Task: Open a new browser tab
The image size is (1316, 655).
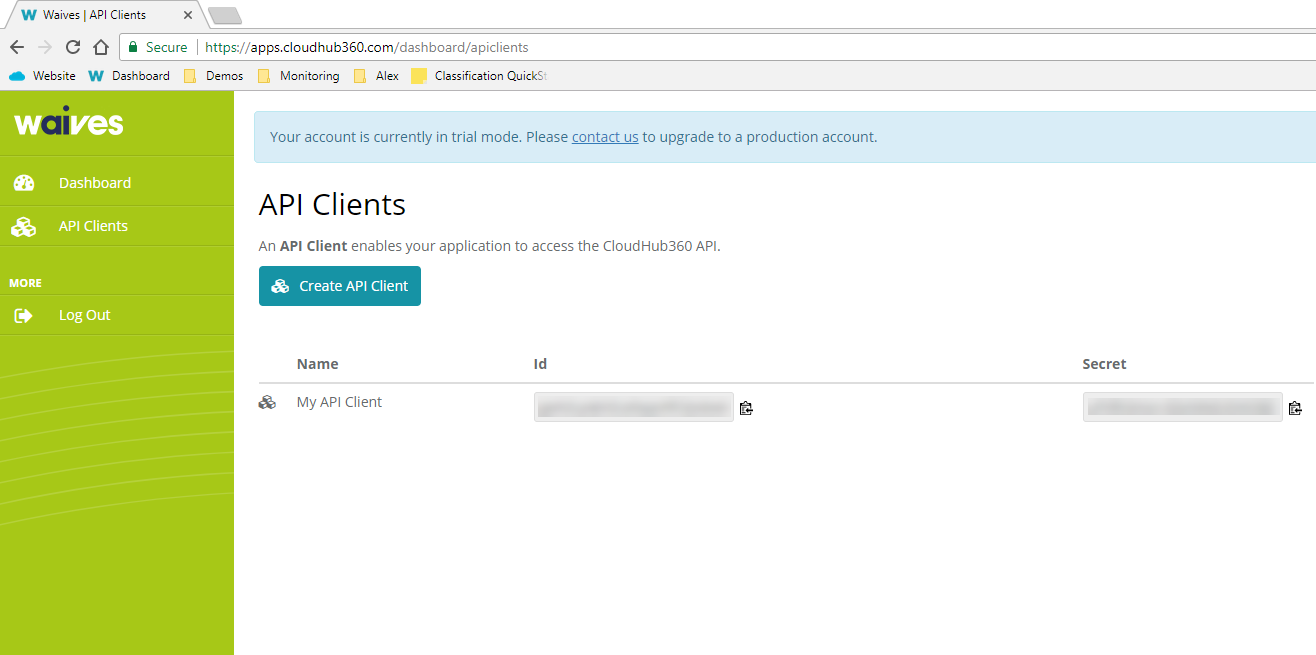Action: (x=224, y=15)
